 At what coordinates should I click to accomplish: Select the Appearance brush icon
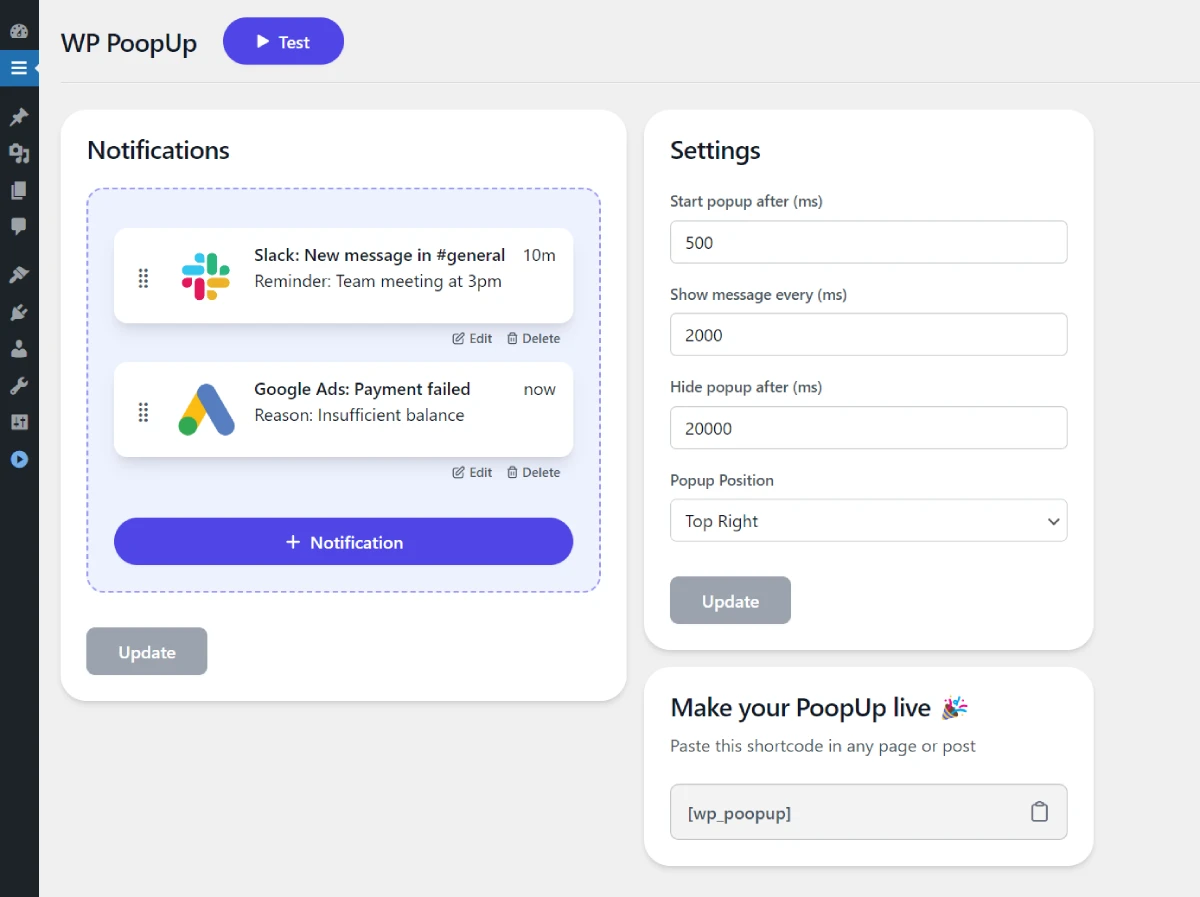pos(19,273)
